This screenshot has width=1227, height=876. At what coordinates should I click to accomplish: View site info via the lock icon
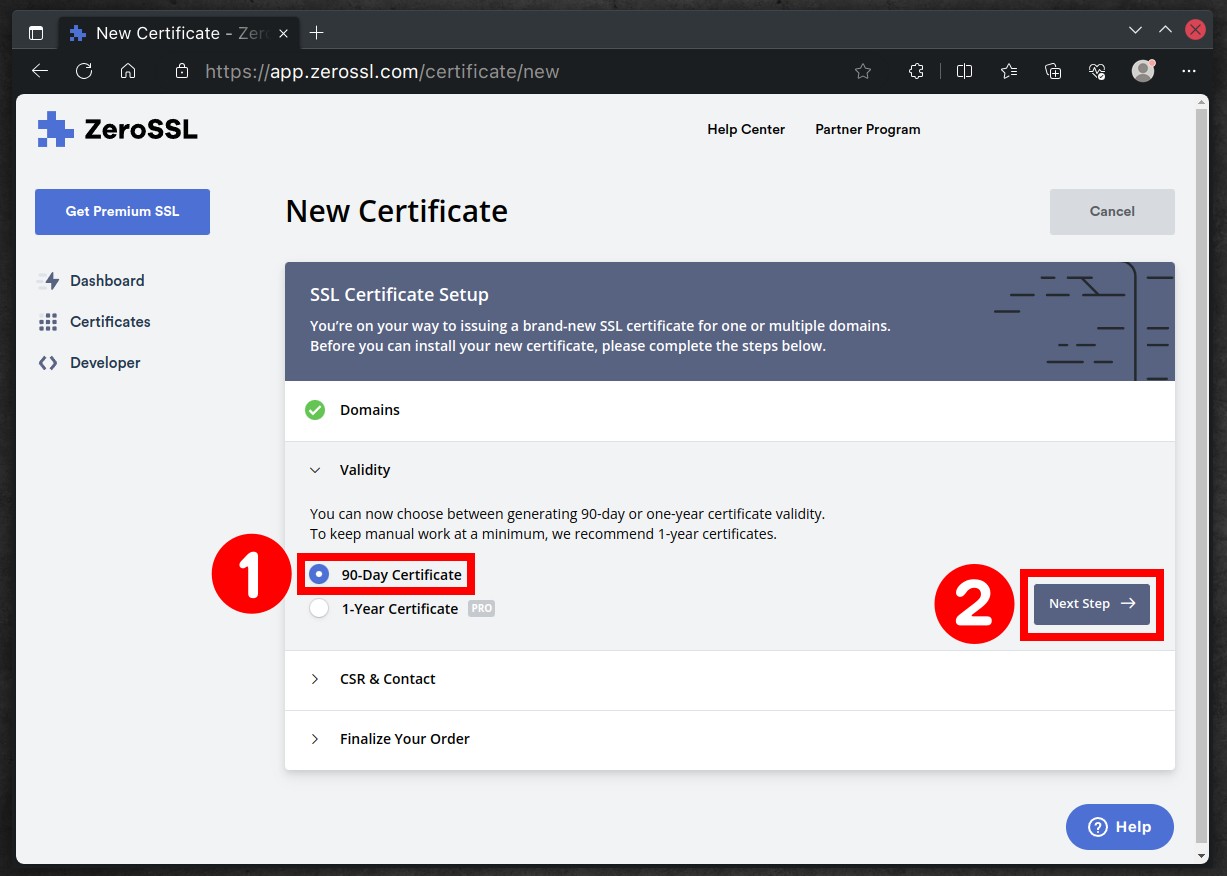(x=181, y=71)
